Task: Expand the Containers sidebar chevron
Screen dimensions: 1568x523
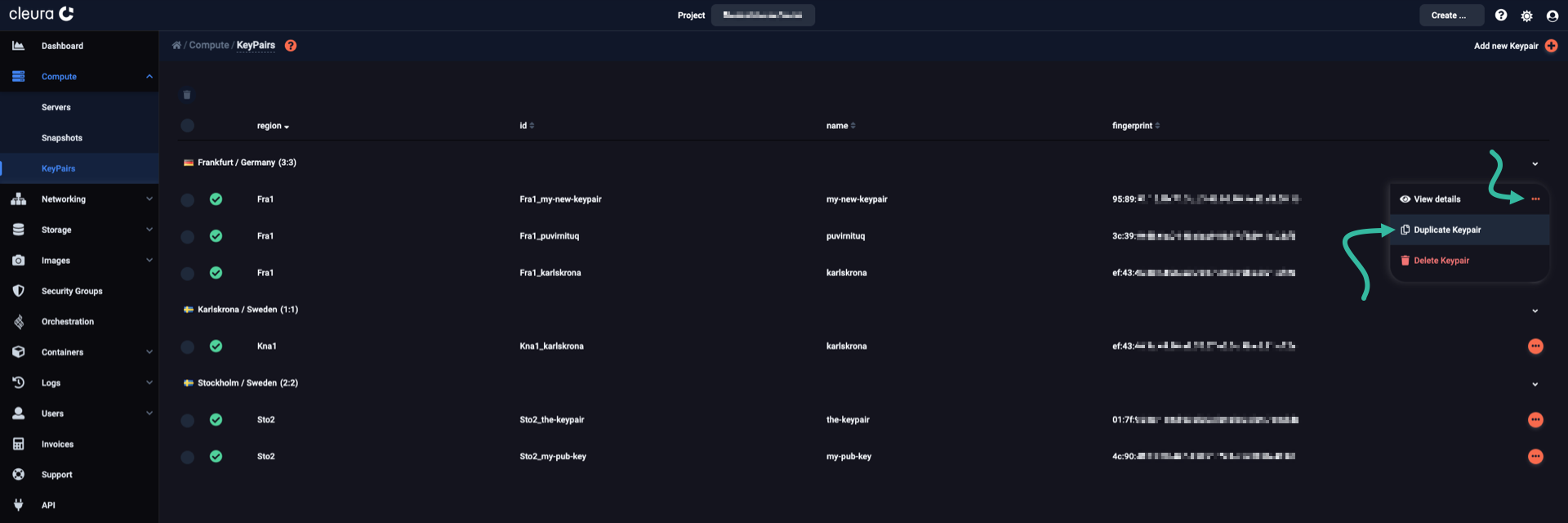Action: pyautogui.click(x=149, y=352)
